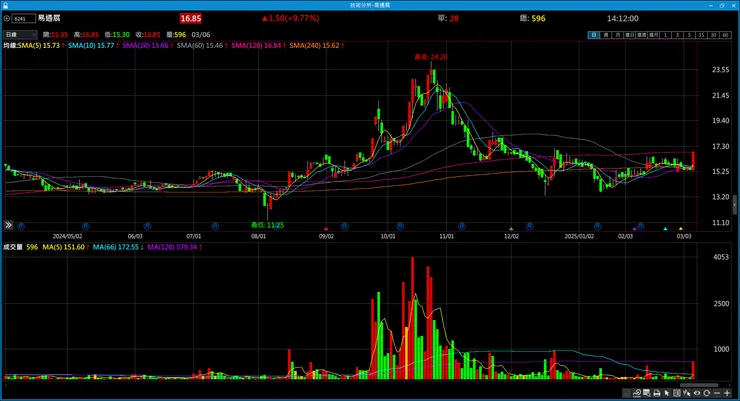Click the SMA(60) 15.46 indicator label
740x401 pixels.
pyautogui.click(x=202, y=45)
